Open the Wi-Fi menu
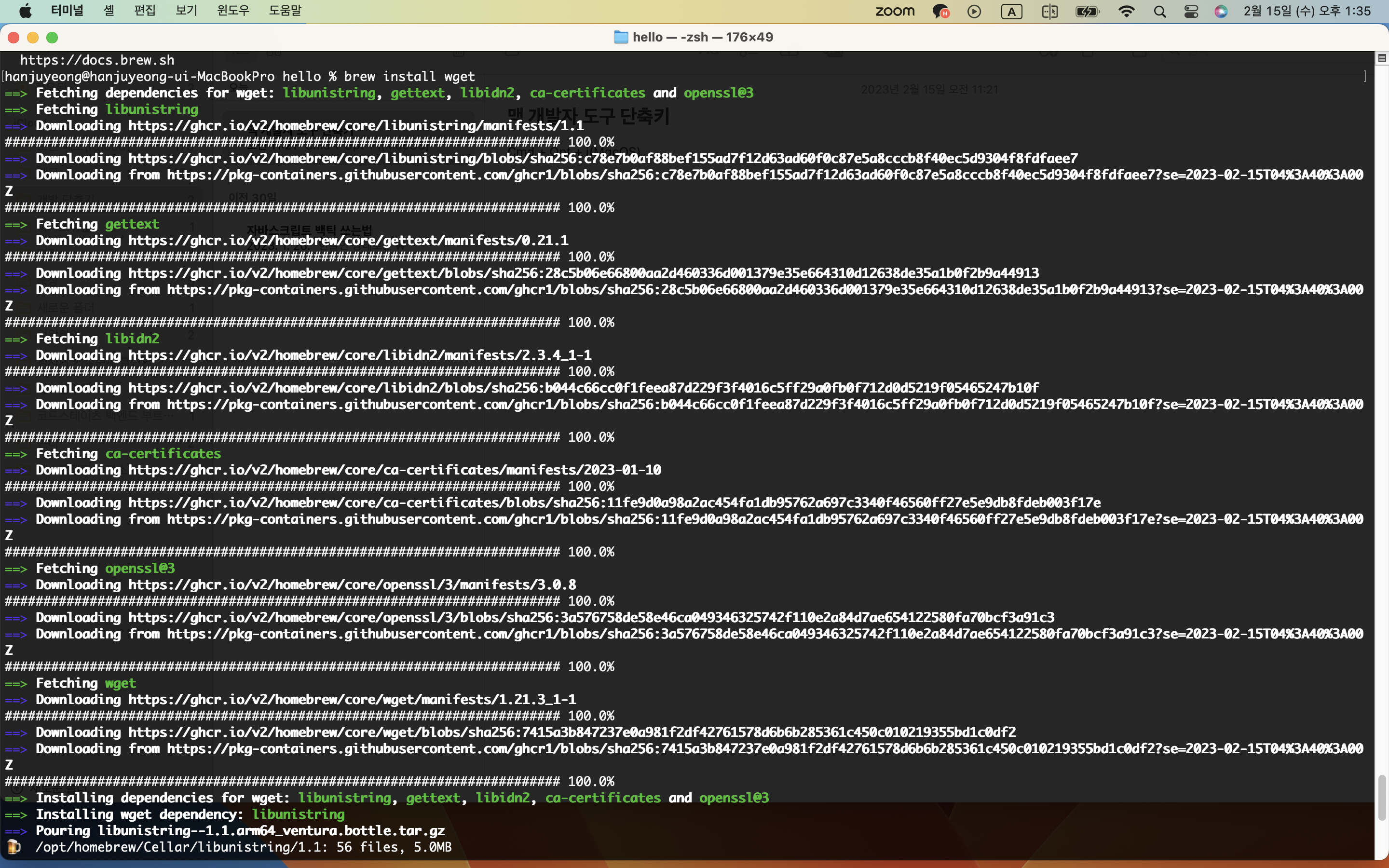This screenshot has width=1389, height=868. click(1126, 11)
